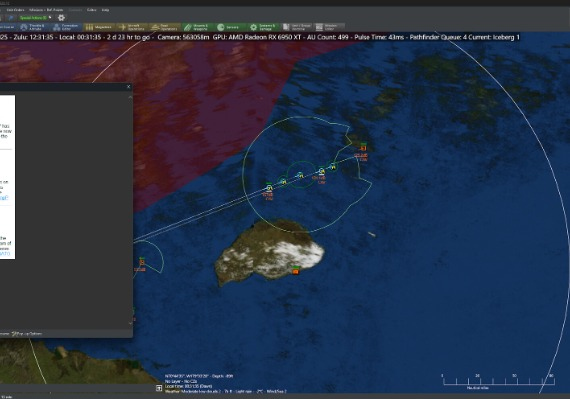Open the Unit Orders menu
The image size is (570, 399).
pos(15,10)
